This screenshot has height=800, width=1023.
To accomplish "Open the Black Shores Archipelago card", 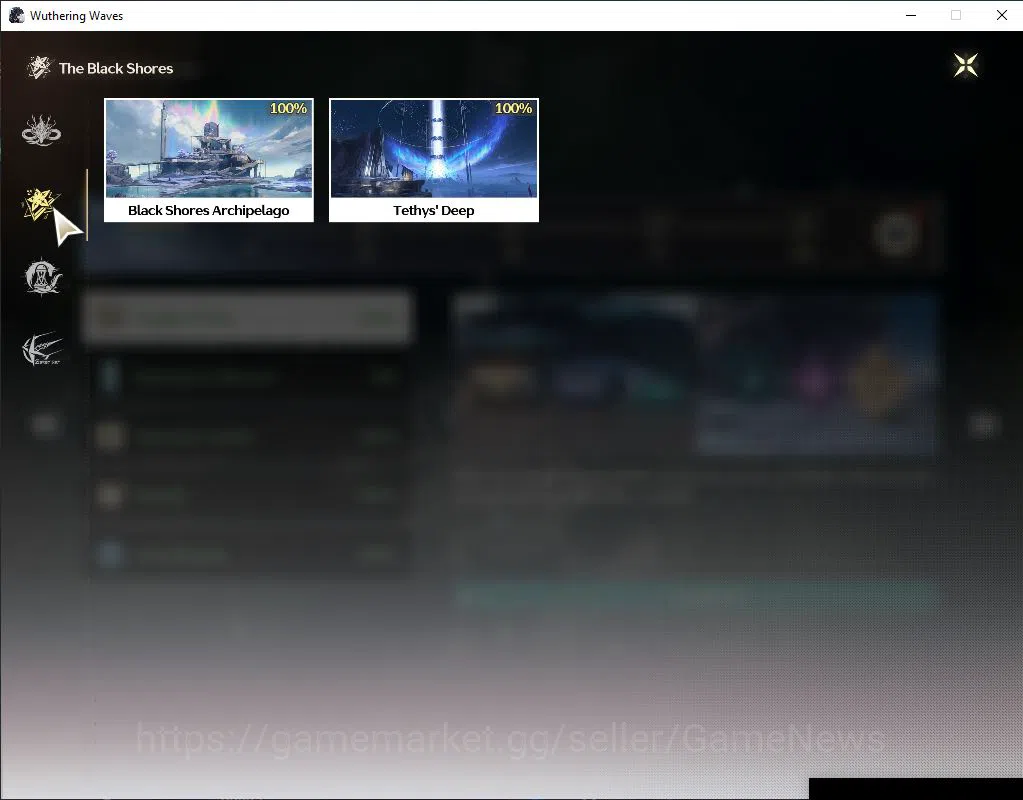I will [209, 160].
